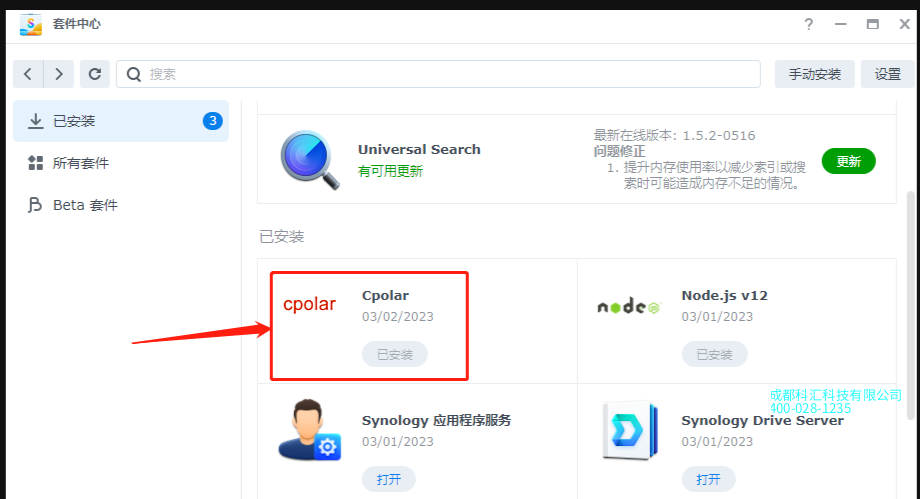This screenshot has width=920, height=499.
Task: Click the back navigation arrow
Action: (28, 74)
